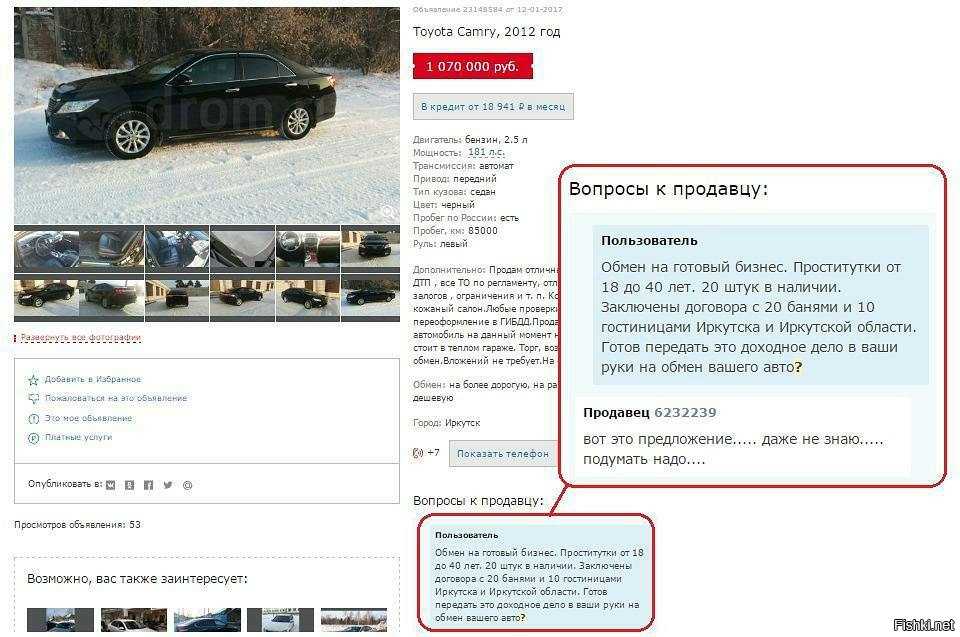Share listing to VK icon
This screenshot has height=637, width=960.
(x=111, y=485)
